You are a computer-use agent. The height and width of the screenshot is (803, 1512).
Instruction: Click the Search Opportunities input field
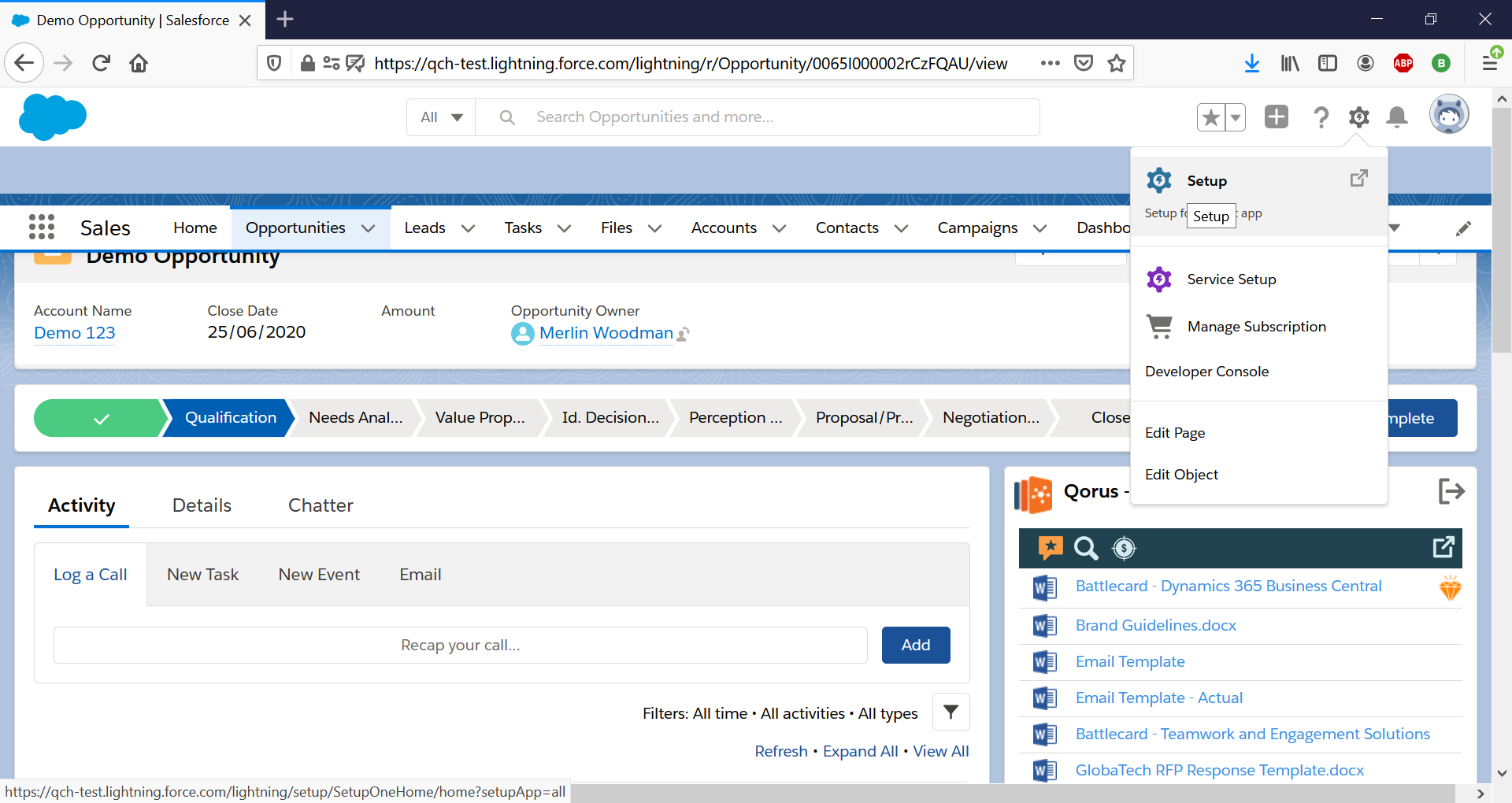coord(758,117)
